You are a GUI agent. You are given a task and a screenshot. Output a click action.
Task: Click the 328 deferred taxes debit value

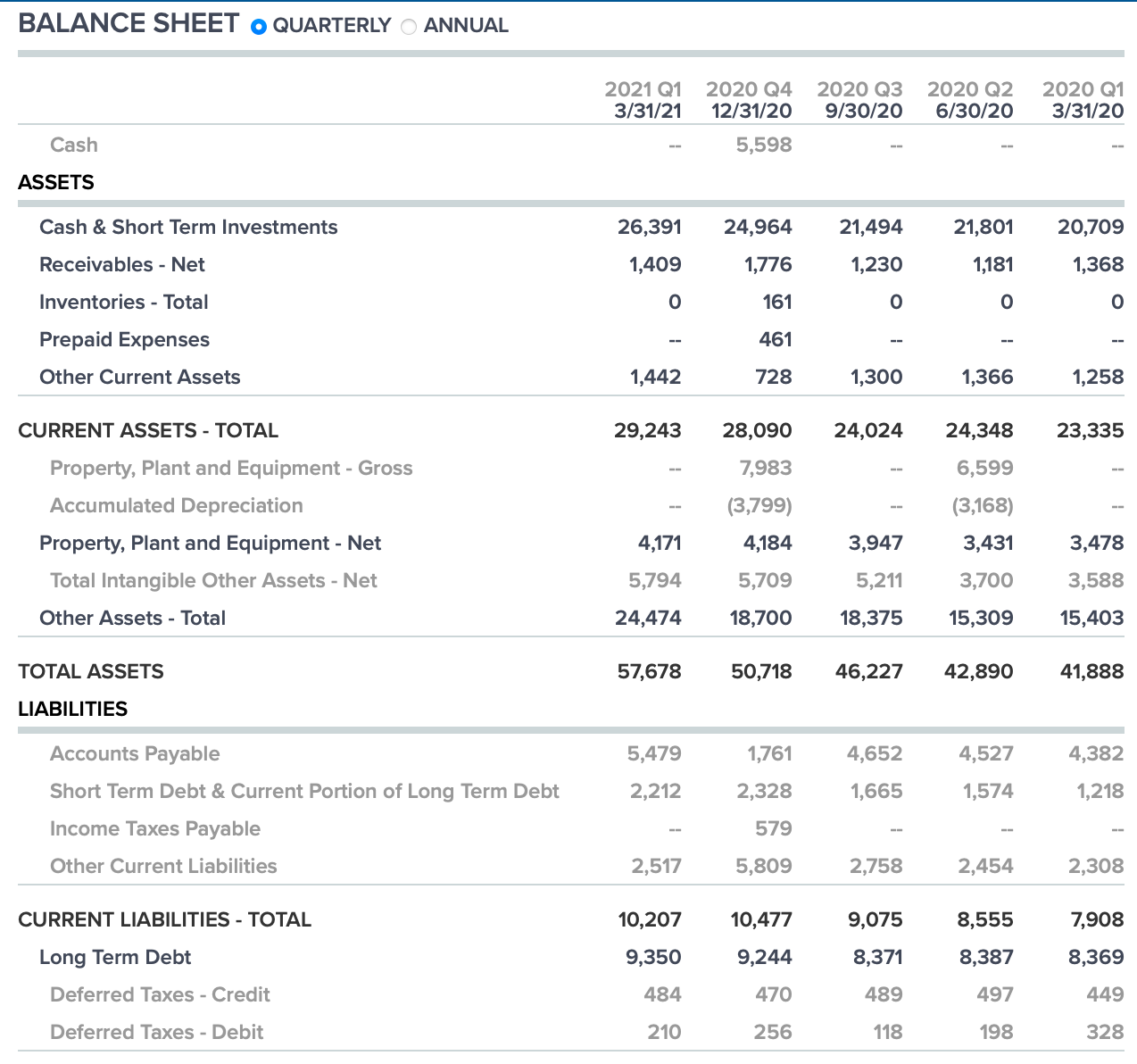(1106, 1032)
